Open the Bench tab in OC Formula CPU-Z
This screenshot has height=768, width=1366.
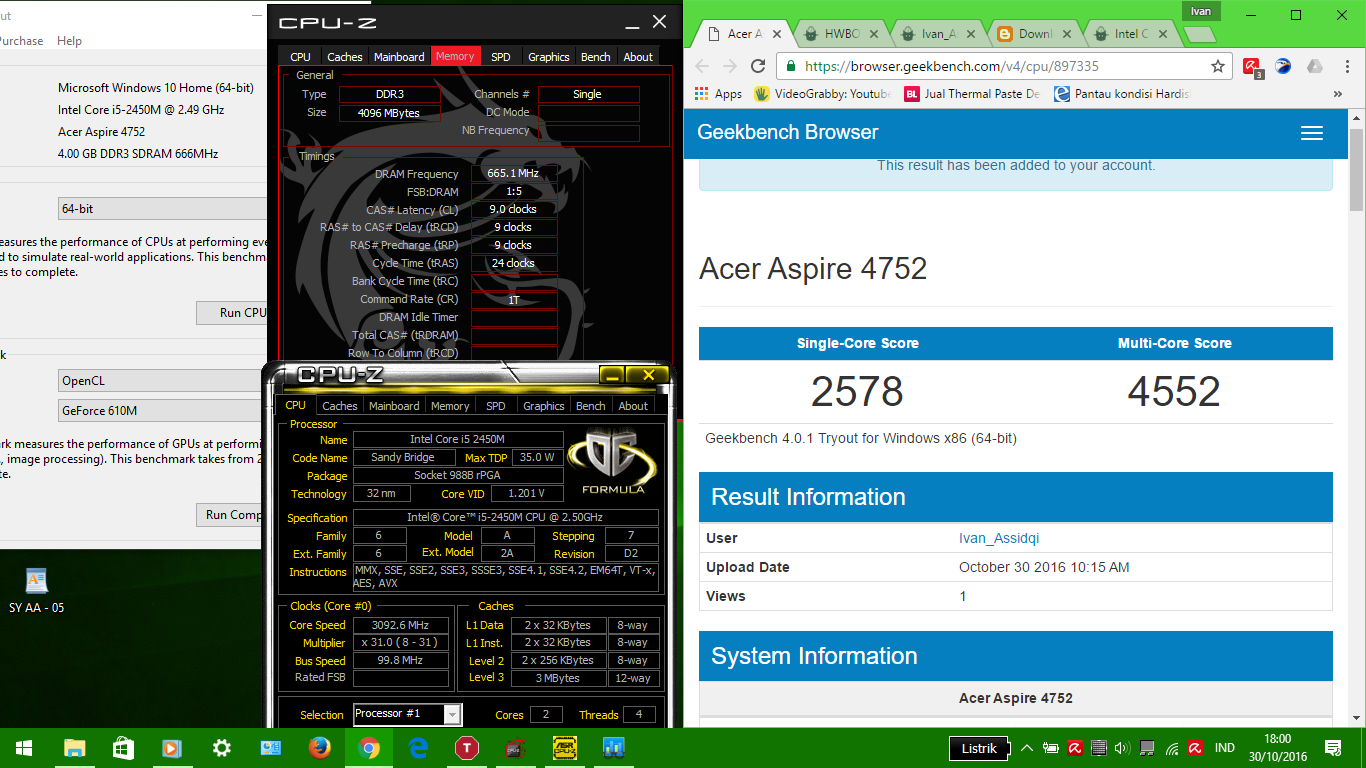pyautogui.click(x=590, y=406)
